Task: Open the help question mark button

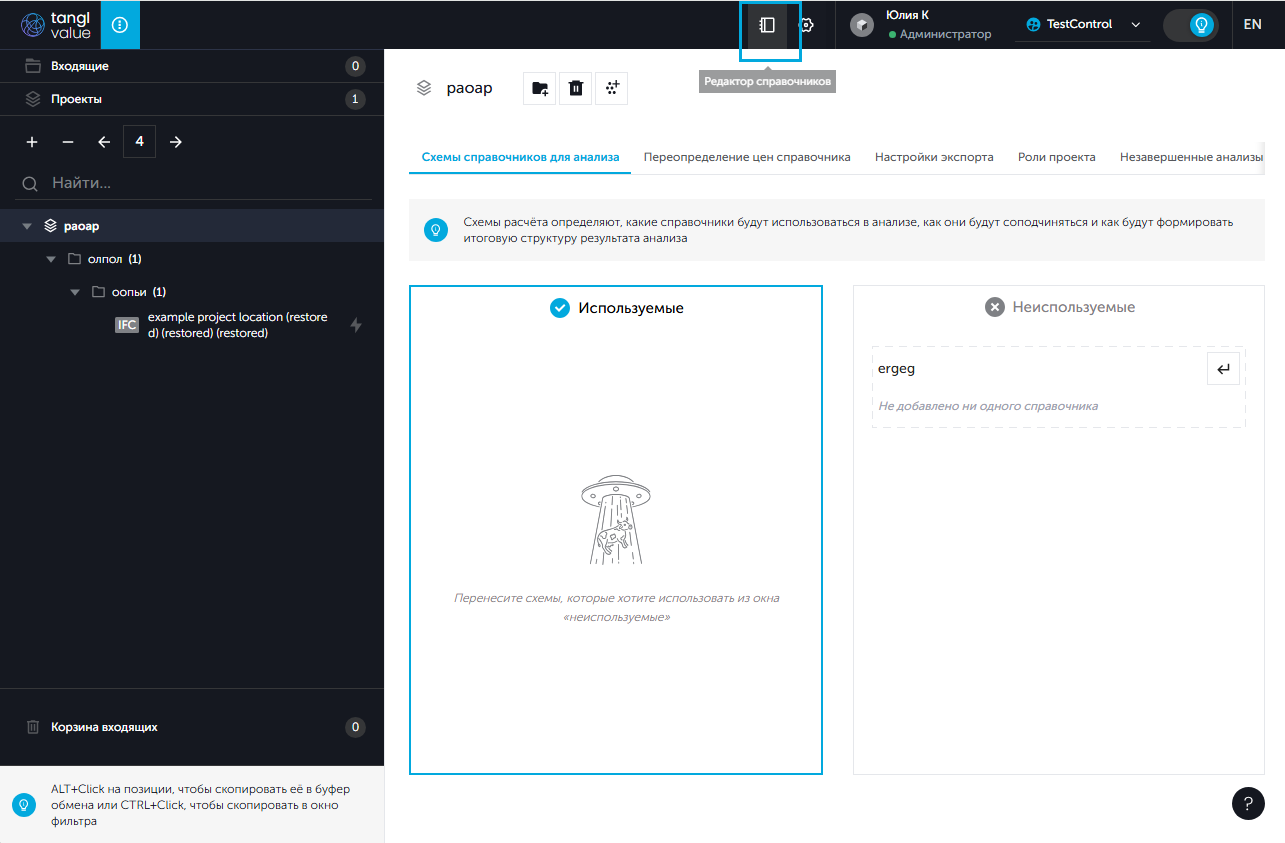Action: [1248, 803]
